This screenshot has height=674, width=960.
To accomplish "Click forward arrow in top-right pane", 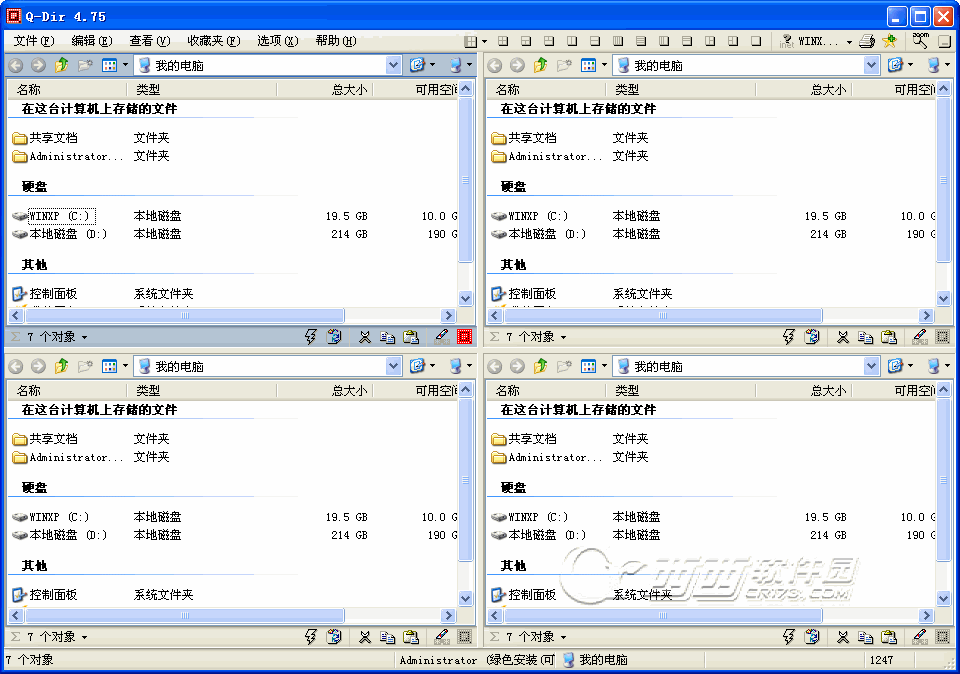I will [x=517, y=66].
